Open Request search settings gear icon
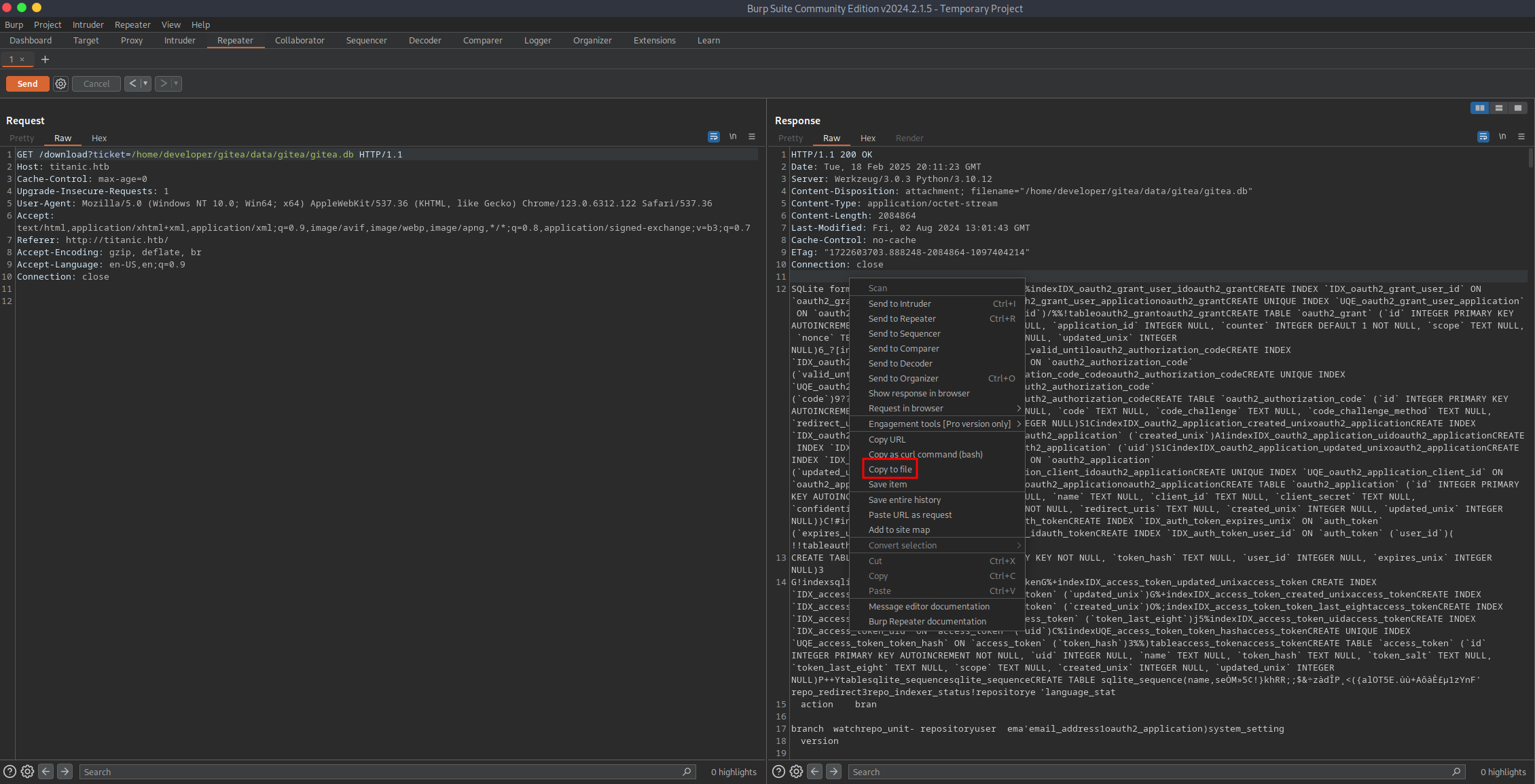The image size is (1535, 784). 27,771
